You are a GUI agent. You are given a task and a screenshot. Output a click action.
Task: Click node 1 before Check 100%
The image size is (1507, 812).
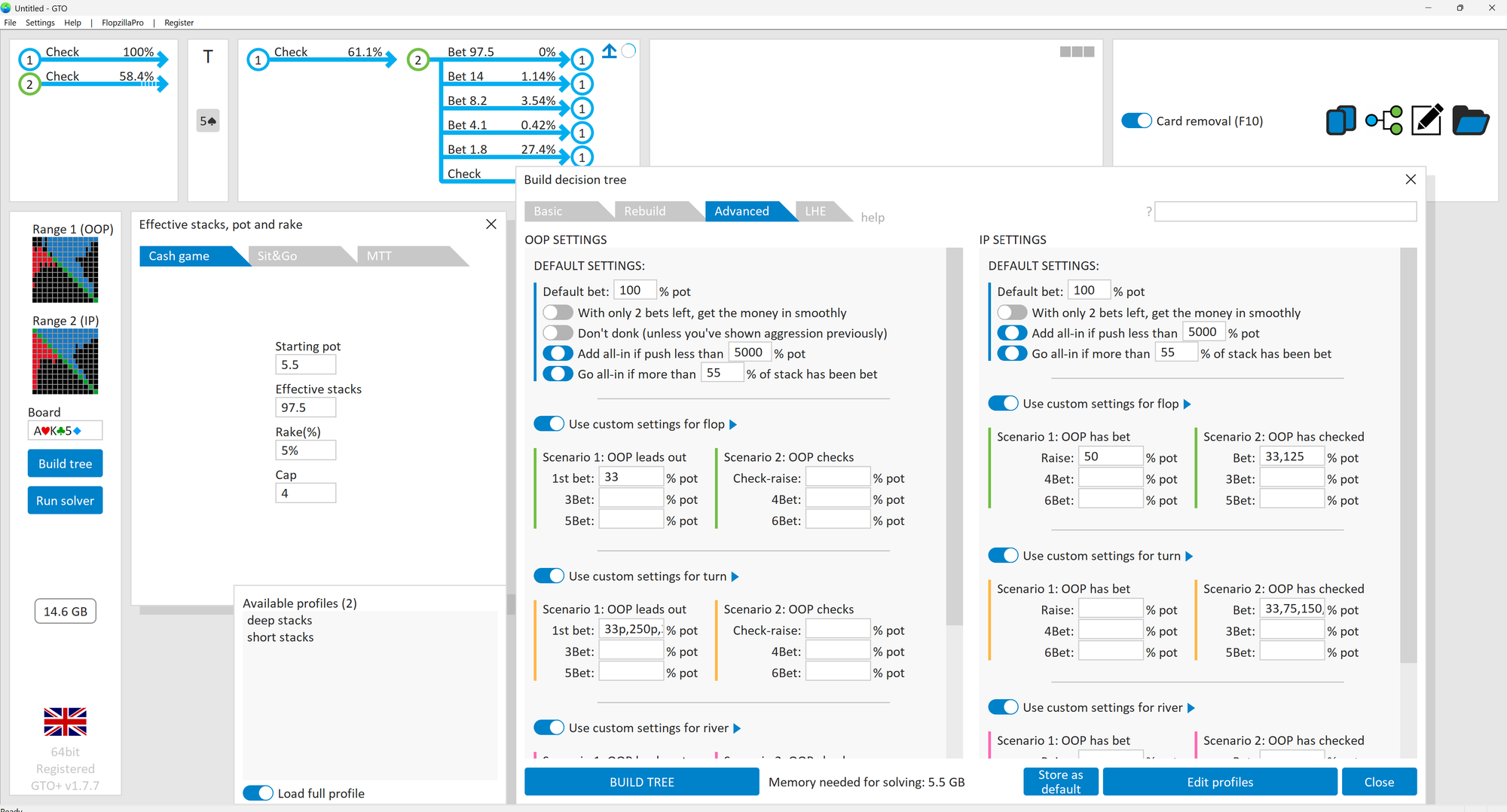coord(29,60)
